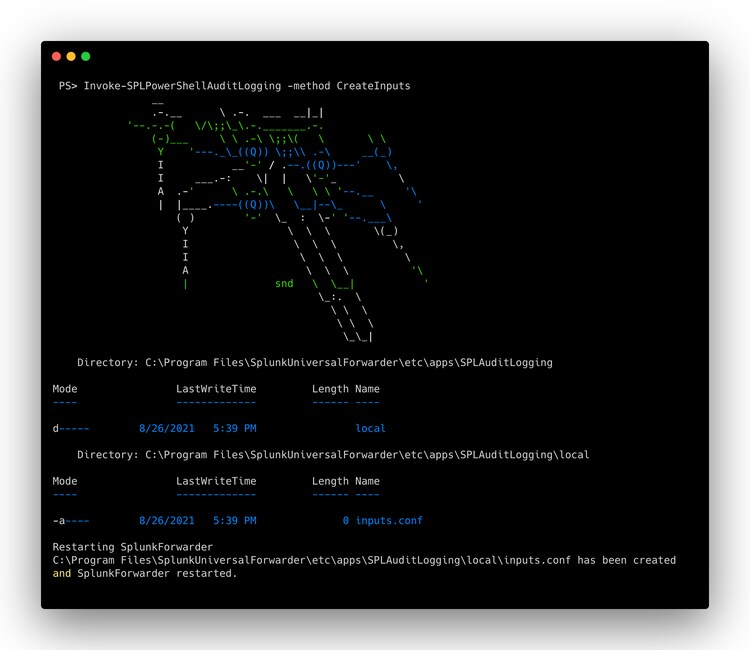Click the LastWriteTime header above inputs.conf row

pyautogui.click(x=216, y=481)
